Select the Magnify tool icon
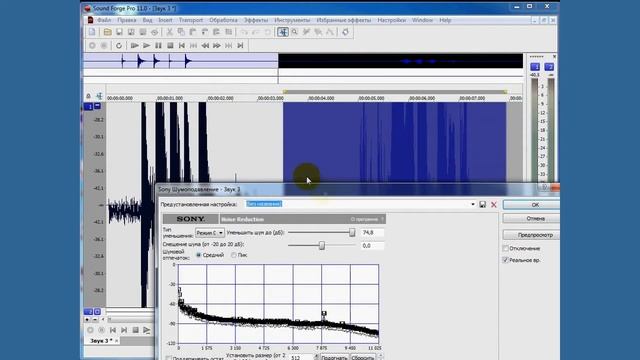The image size is (640, 360). (295, 32)
